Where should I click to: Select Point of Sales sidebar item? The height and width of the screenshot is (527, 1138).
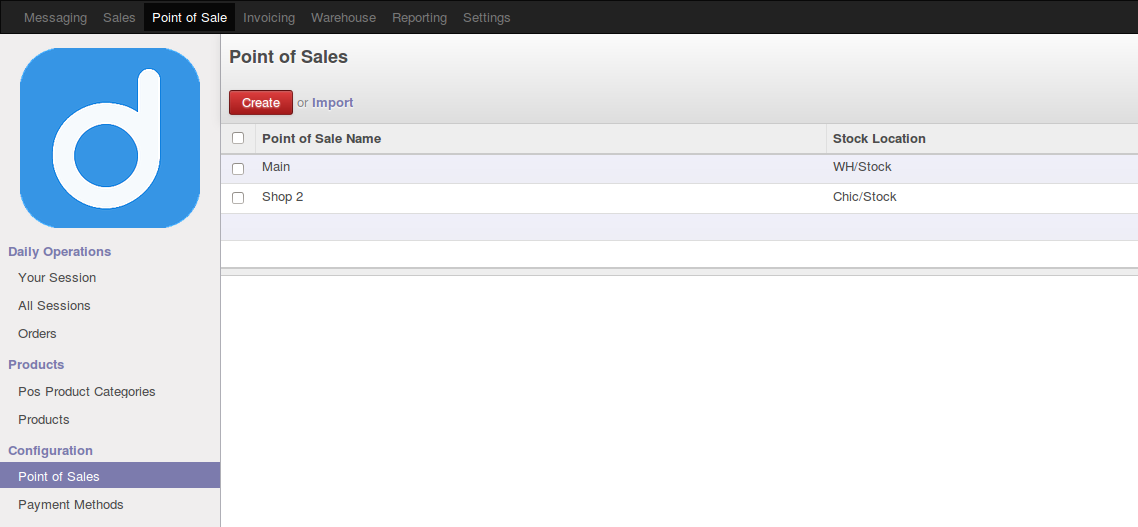(x=110, y=476)
